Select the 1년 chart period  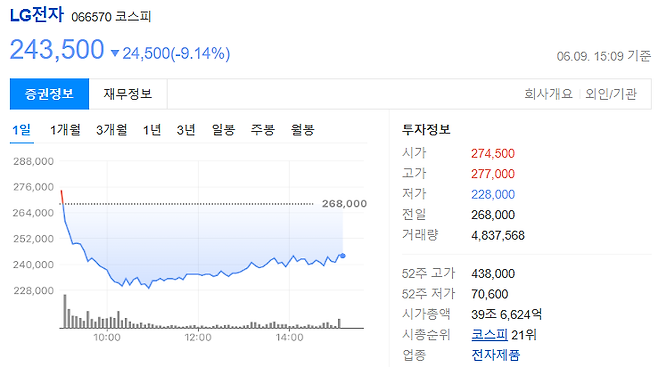[x=152, y=130]
